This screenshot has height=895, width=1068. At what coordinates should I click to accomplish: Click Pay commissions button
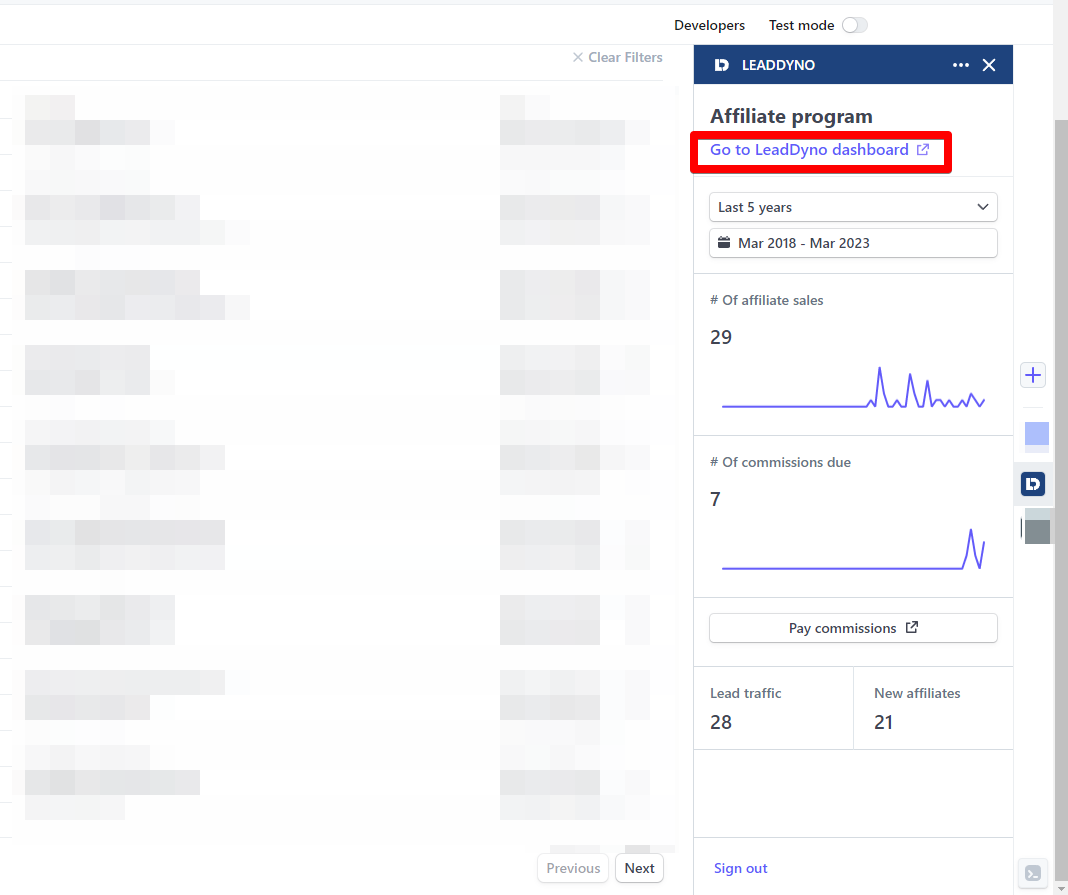click(853, 628)
